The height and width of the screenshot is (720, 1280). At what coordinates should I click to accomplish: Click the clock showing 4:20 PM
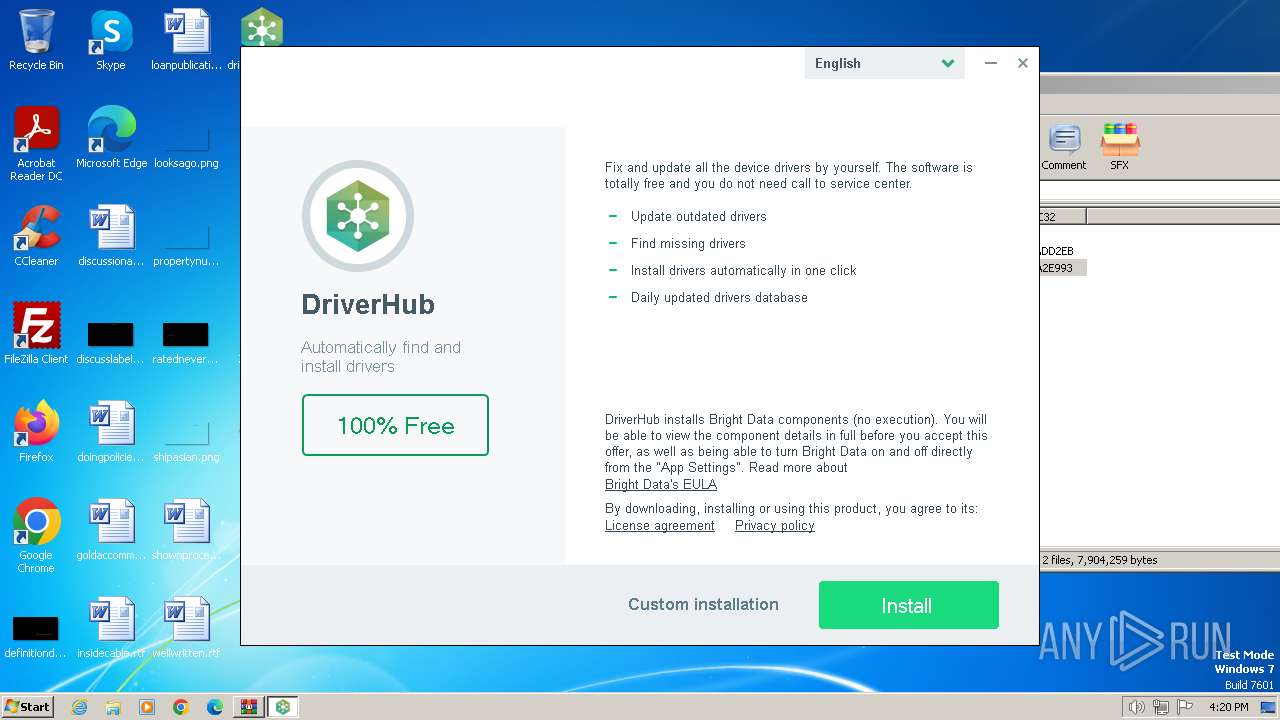(1228, 707)
